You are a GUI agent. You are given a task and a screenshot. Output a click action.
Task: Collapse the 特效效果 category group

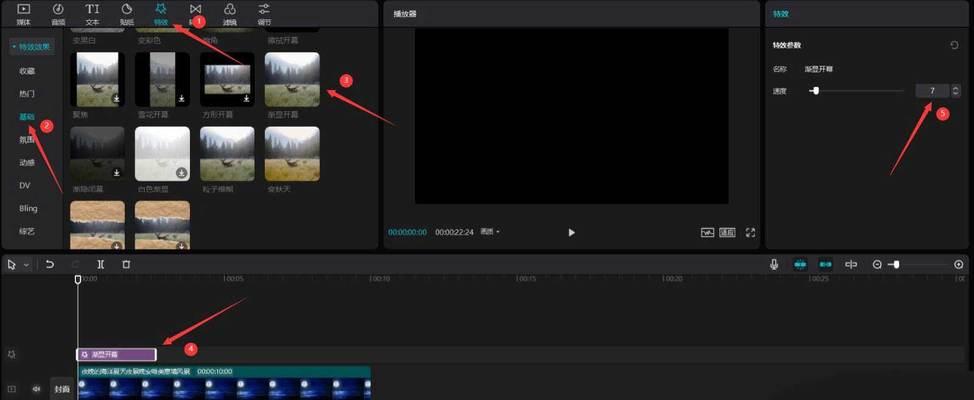point(32,47)
